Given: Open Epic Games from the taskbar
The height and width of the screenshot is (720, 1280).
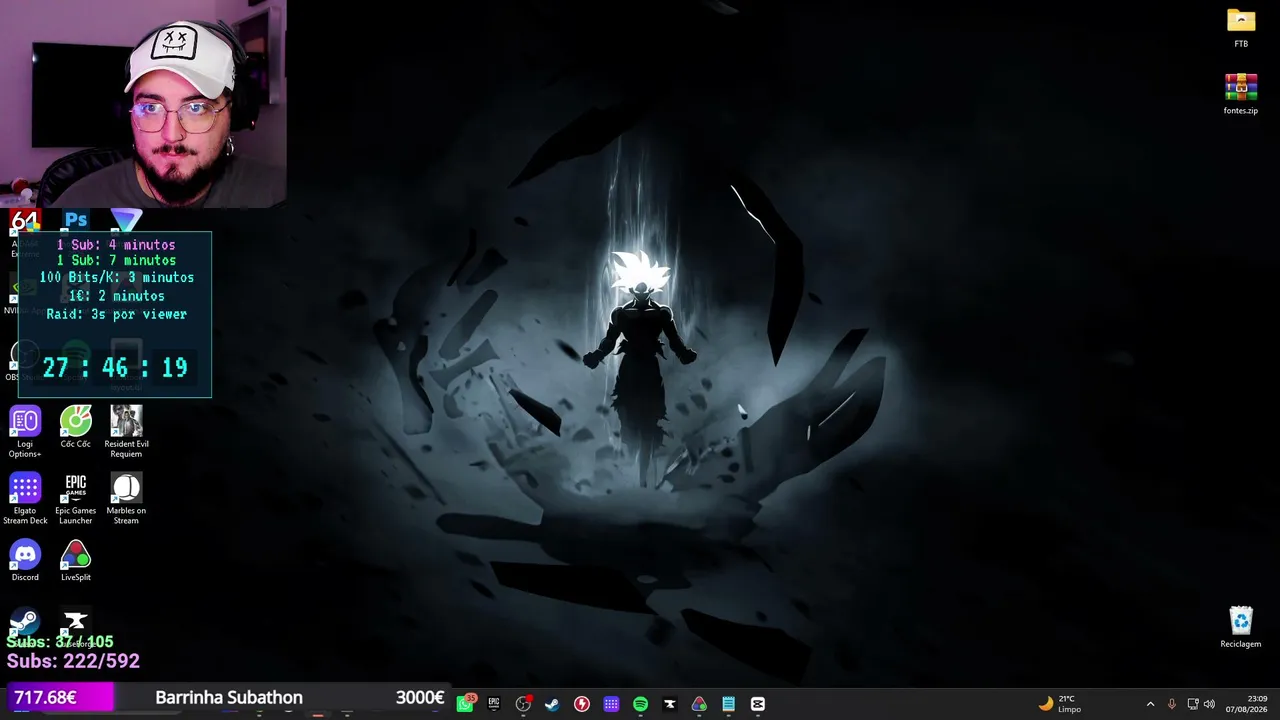Looking at the screenshot, I should [x=494, y=704].
